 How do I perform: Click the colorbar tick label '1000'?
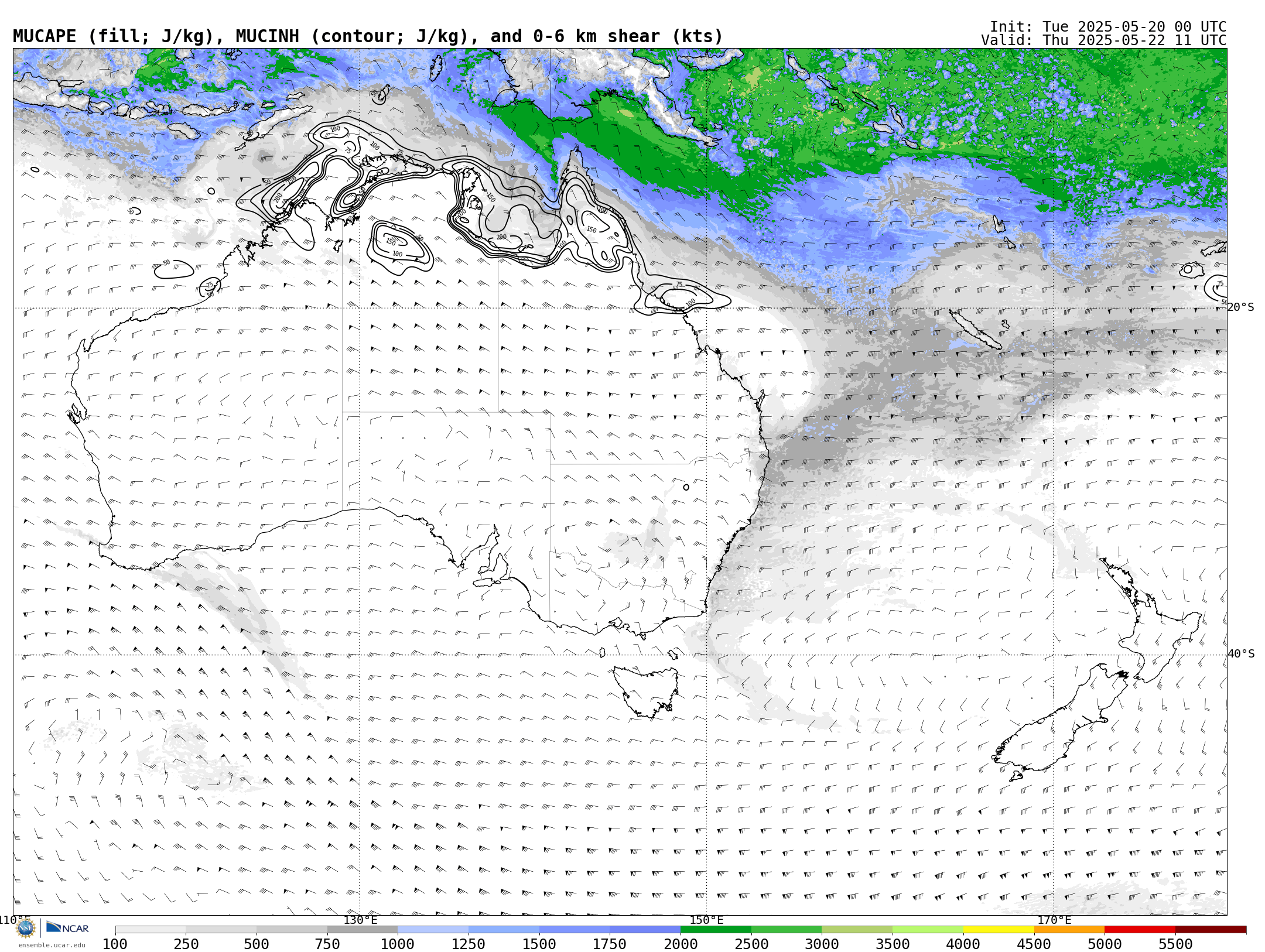[x=398, y=944]
